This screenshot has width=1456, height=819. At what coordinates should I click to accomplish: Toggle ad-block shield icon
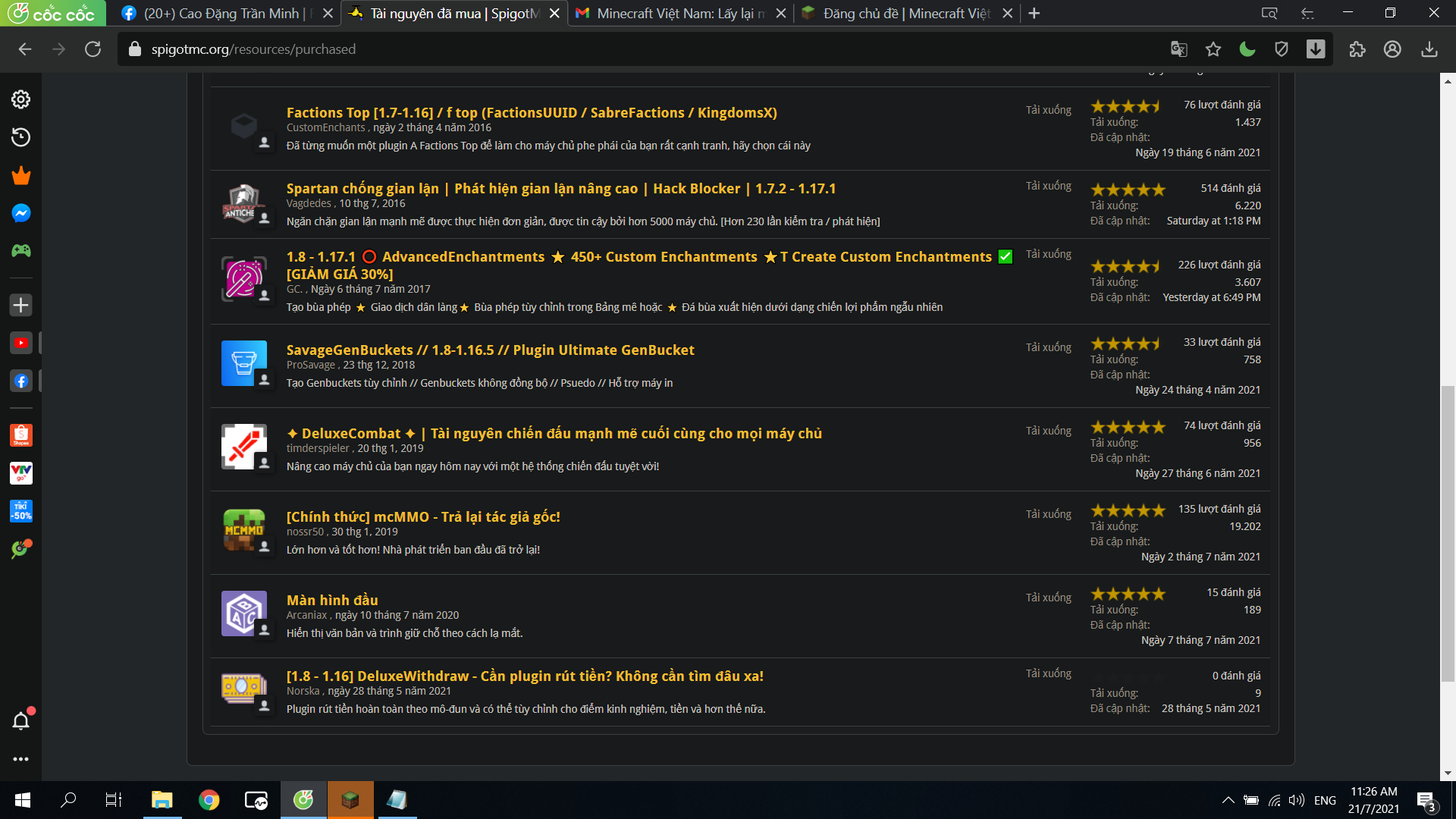click(1282, 49)
